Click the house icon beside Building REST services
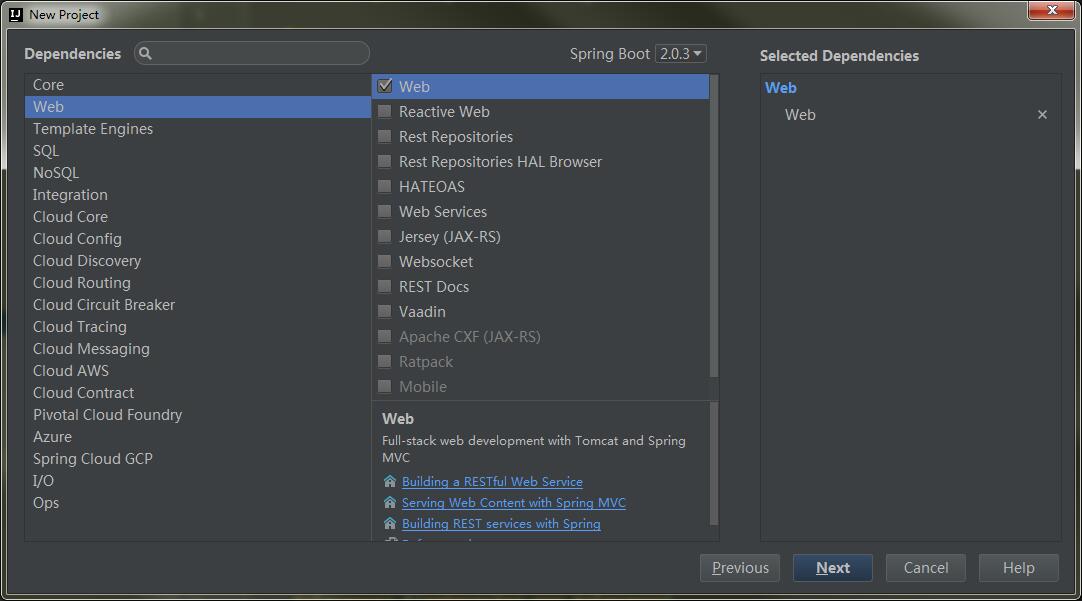Viewport: 1082px width, 601px height. tap(390, 523)
